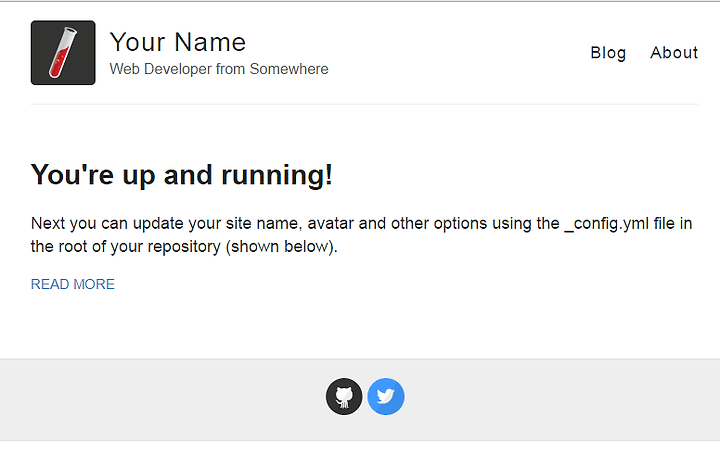This screenshot has height=467, width=720.
Task: Click the post excerpt mentioning _config.yml
Action: click(361, 235)
